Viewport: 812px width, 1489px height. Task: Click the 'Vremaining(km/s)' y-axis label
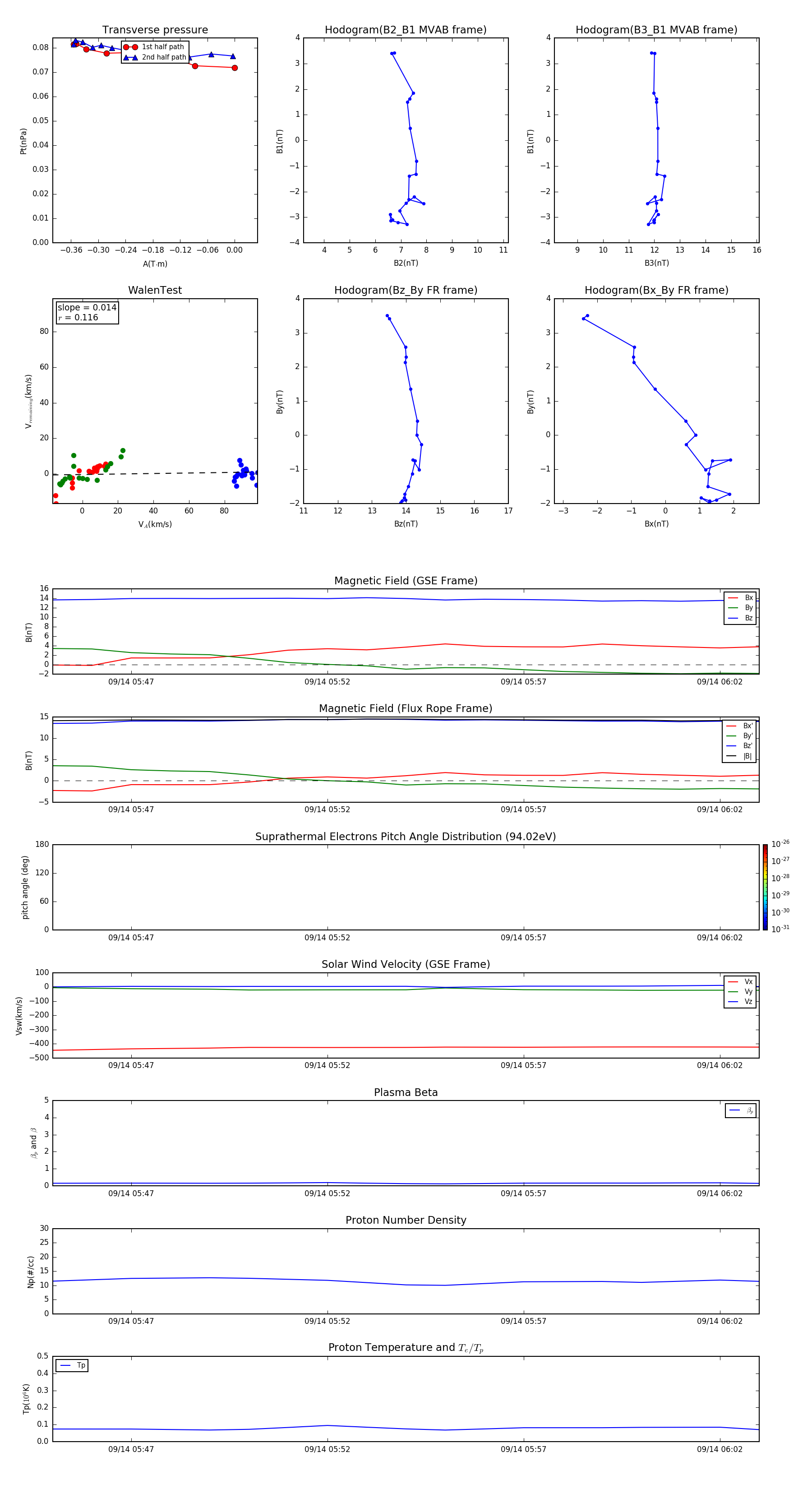pos(28,401)
